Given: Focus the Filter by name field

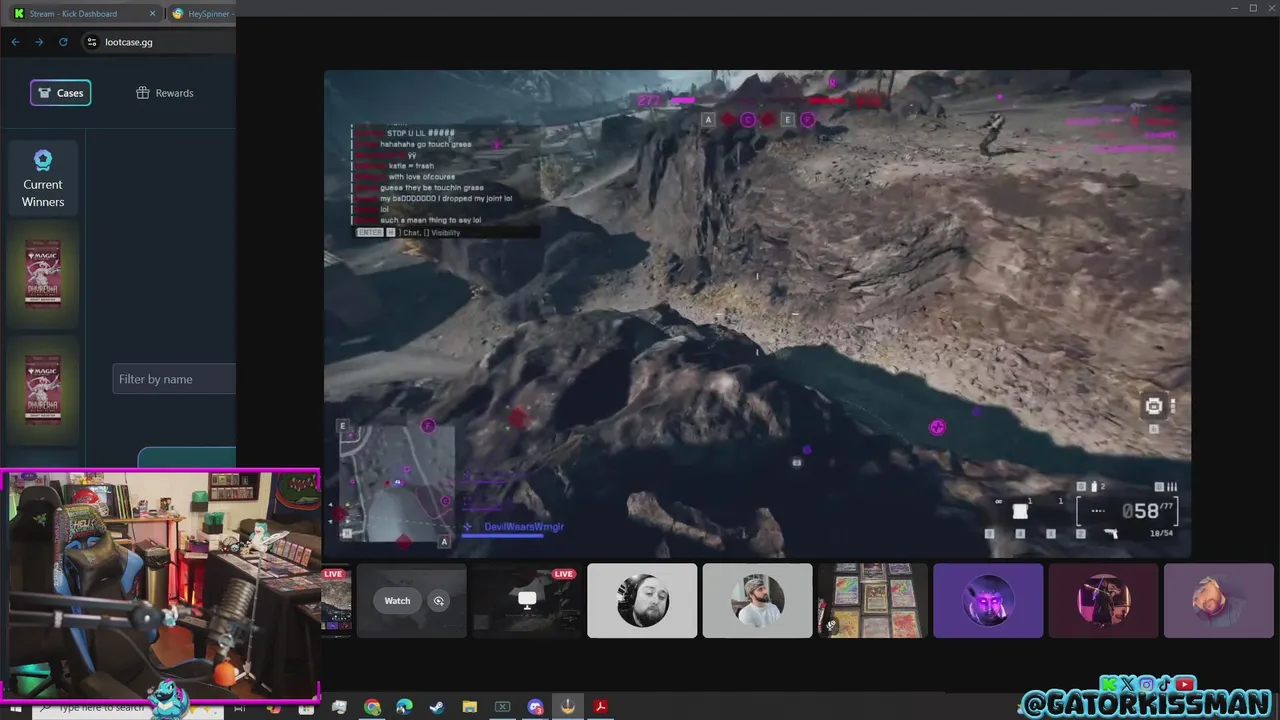Looking at the screenshot, I should pos(174,379).
